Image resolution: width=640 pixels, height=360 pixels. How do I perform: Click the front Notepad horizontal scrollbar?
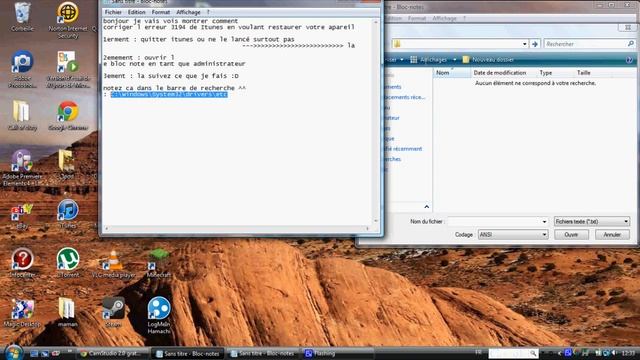click(x=237, y=229)
